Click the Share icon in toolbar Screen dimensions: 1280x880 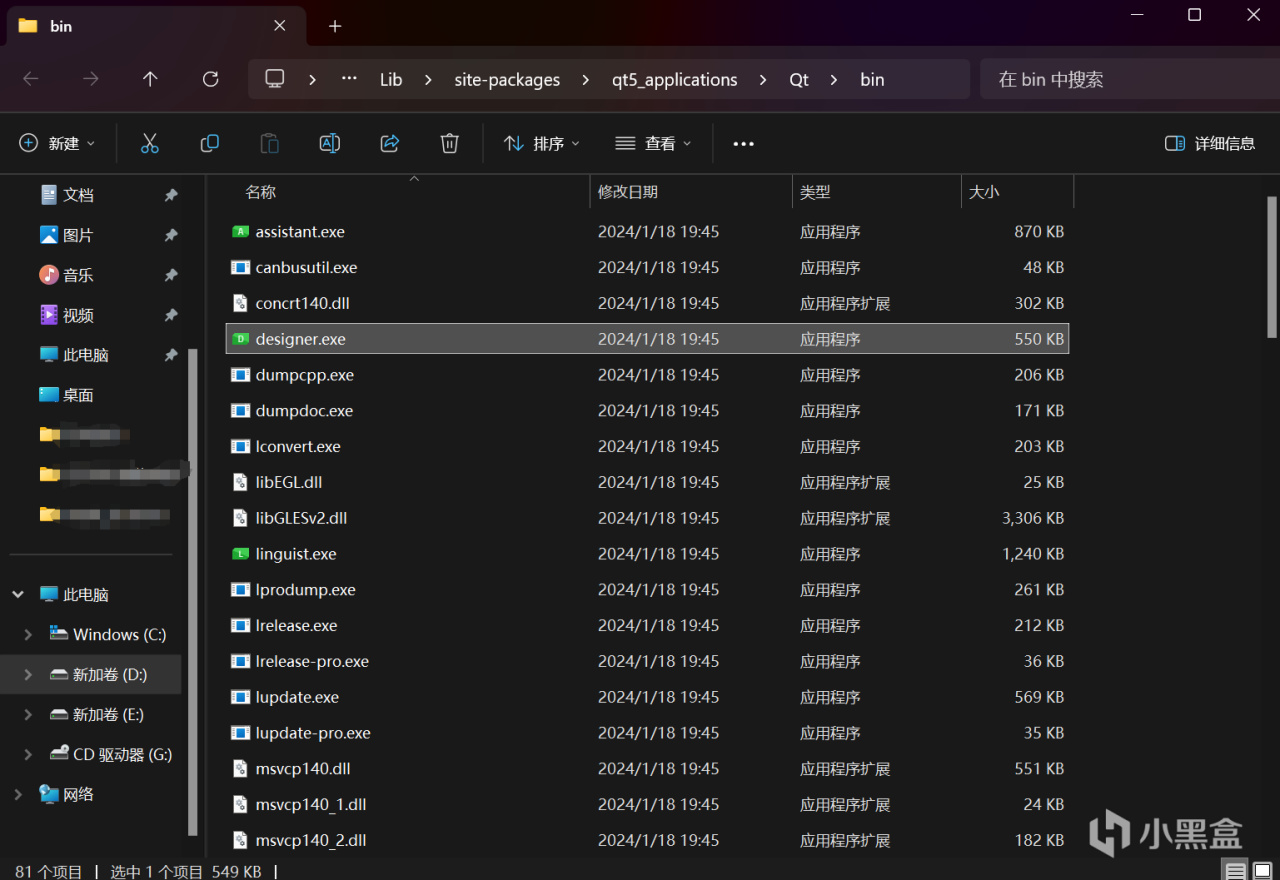[390, 143]
